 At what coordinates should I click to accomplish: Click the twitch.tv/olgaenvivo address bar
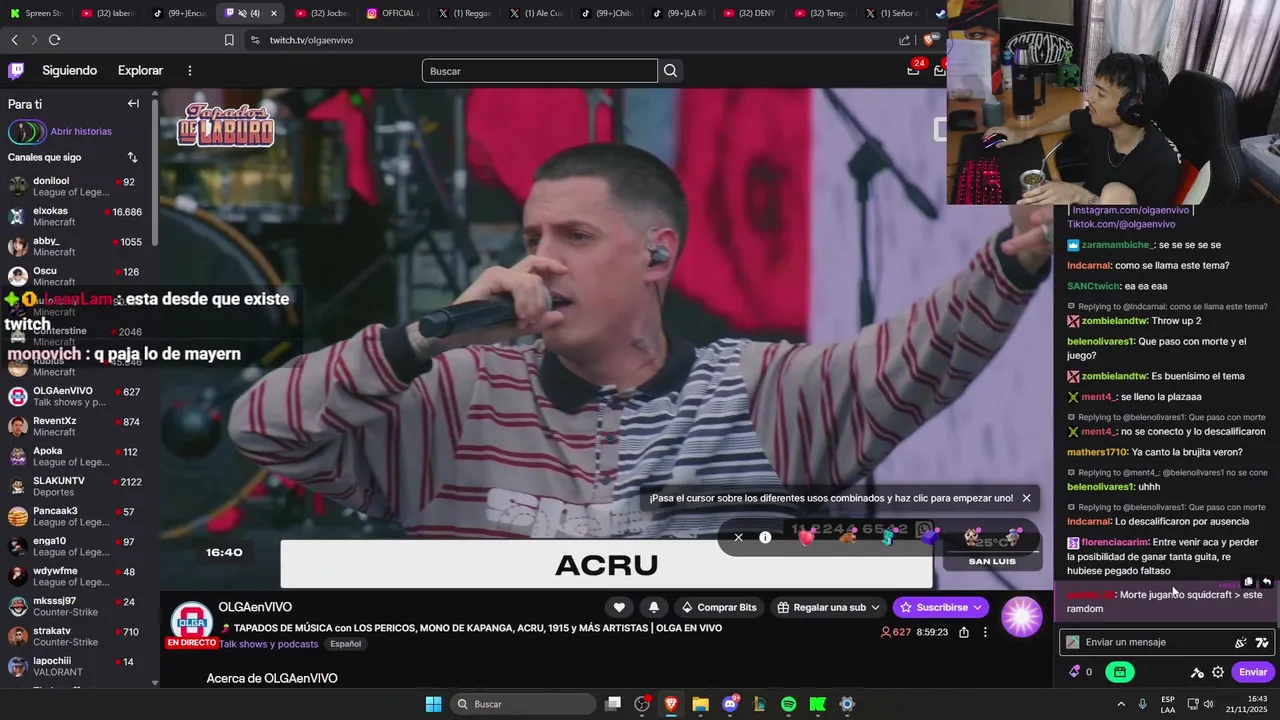pyautogui.click(x=311, y=40)
